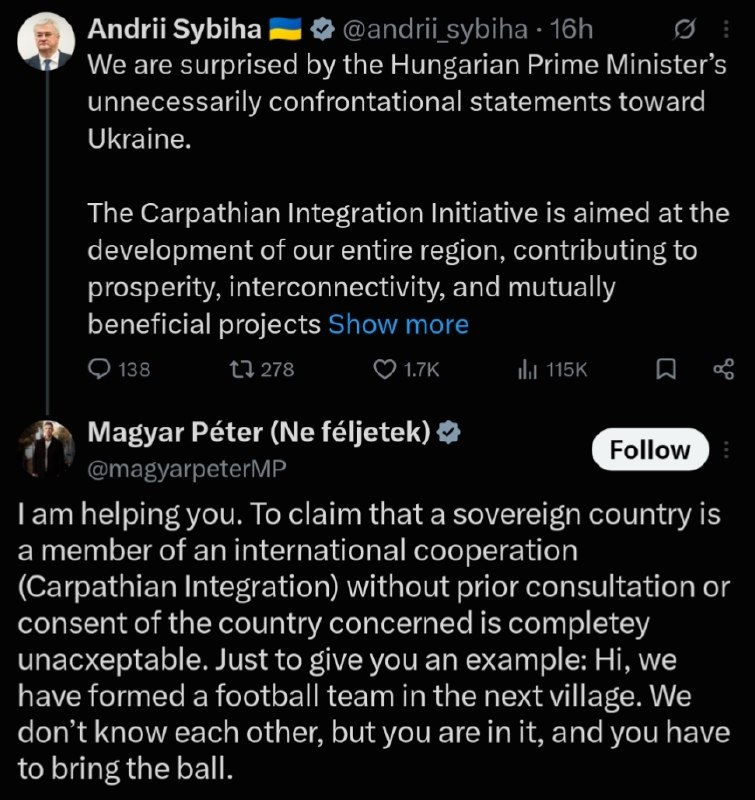Like the tweet with 1.7K likes
The image size is (755, 800).
[406, 369]
